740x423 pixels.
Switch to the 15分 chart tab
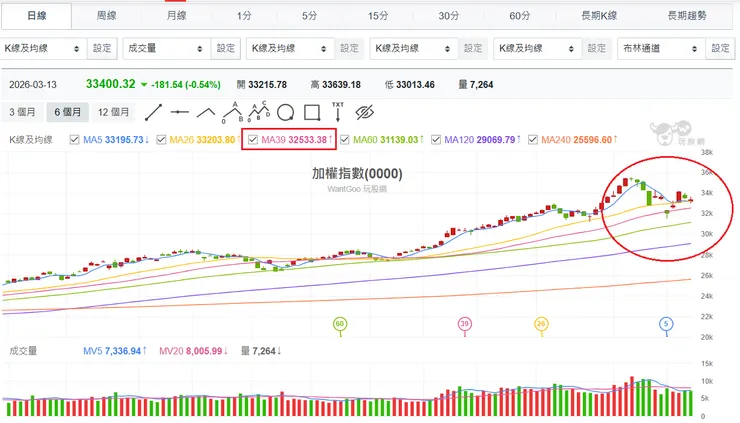point(378,16)
